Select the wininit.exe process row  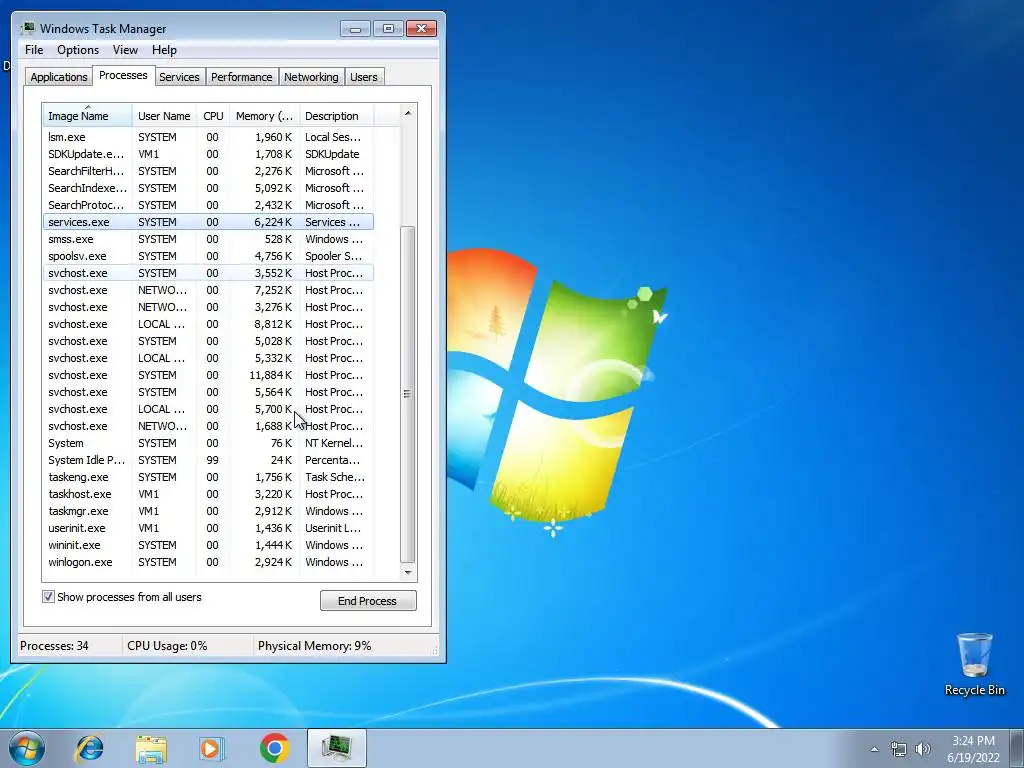(208, 545)
